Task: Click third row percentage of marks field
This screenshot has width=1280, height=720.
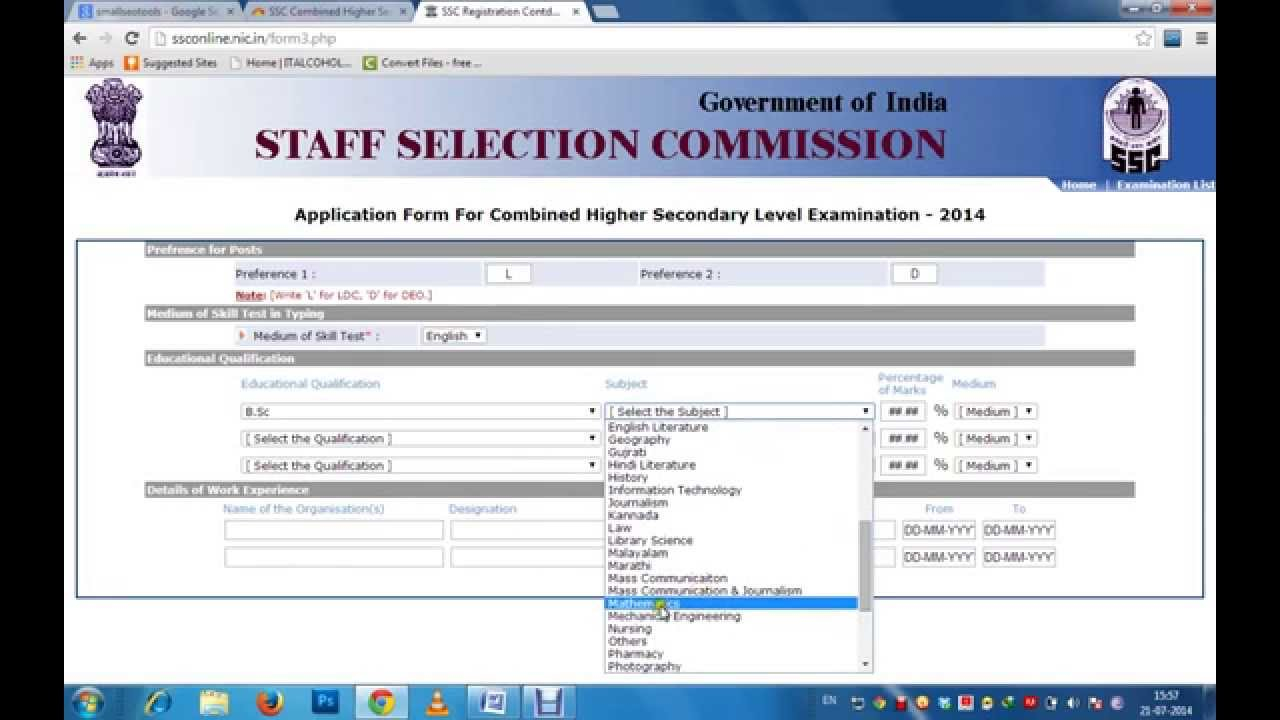Action: point(903,465)
